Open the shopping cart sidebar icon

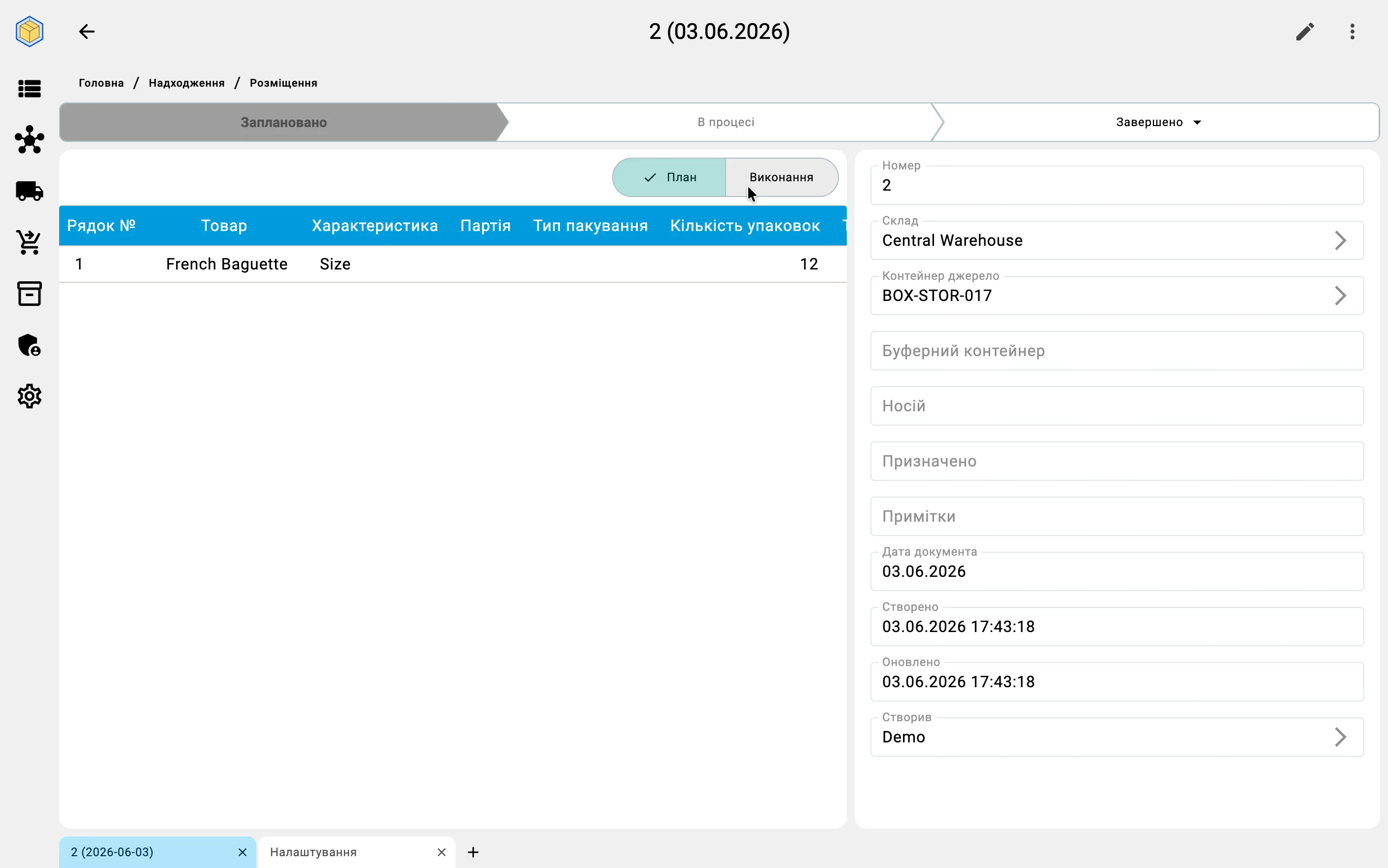tap(29, 242)
